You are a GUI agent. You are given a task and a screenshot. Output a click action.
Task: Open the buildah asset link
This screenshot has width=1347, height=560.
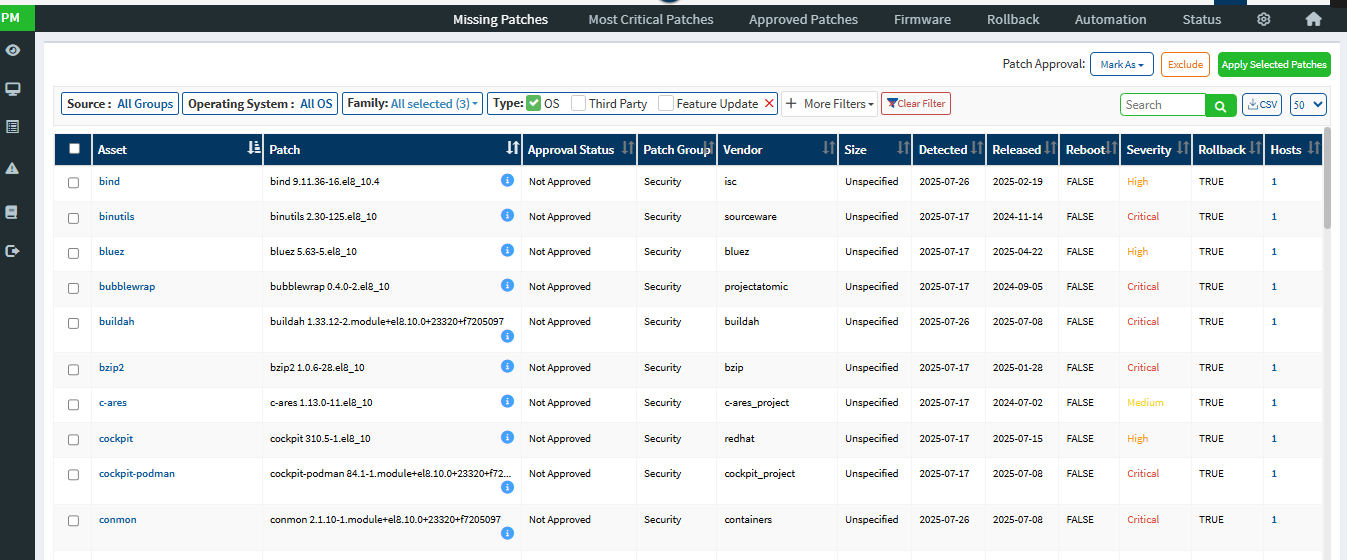tap(116, 322)
